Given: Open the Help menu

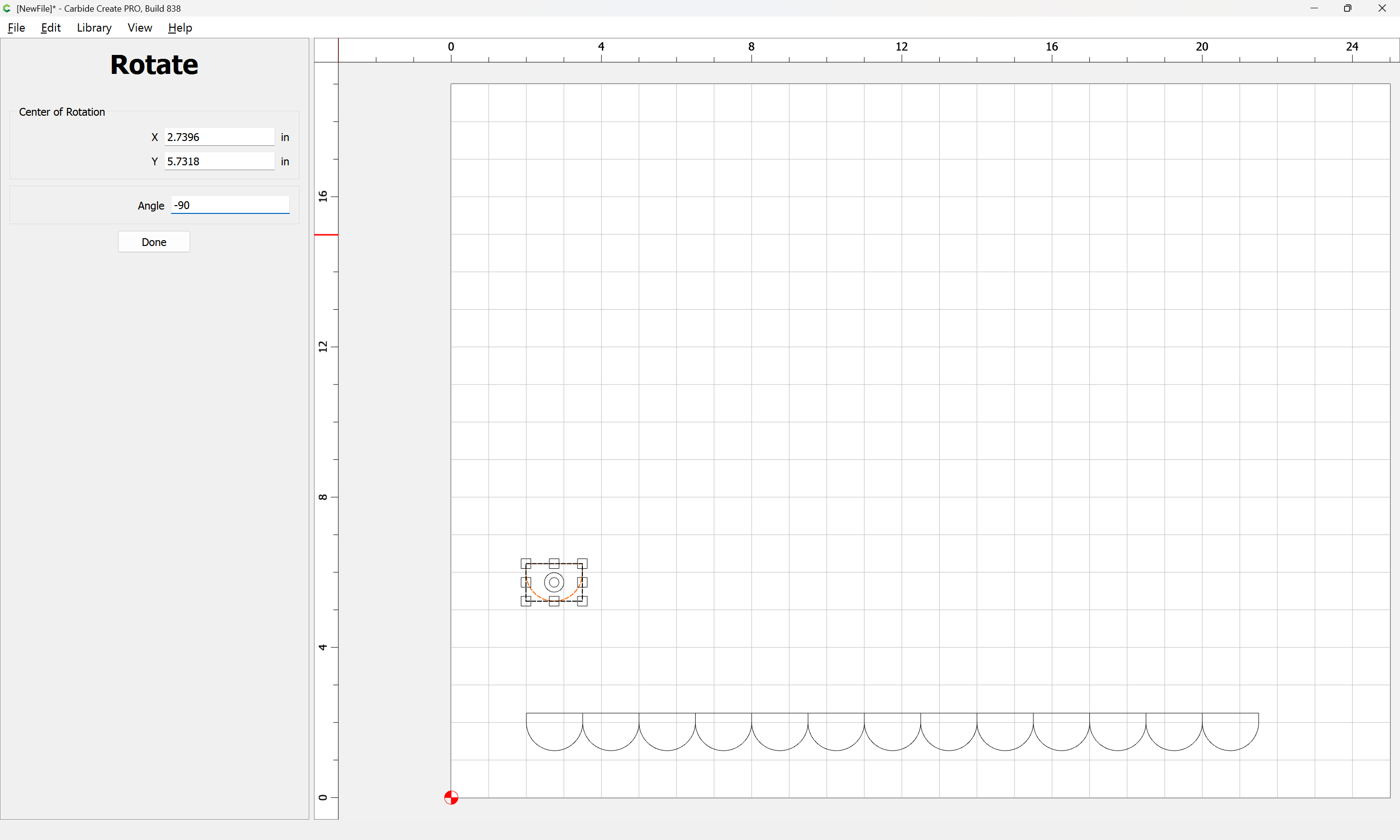Looking at the screenshot, I should [x=180, y=28].
